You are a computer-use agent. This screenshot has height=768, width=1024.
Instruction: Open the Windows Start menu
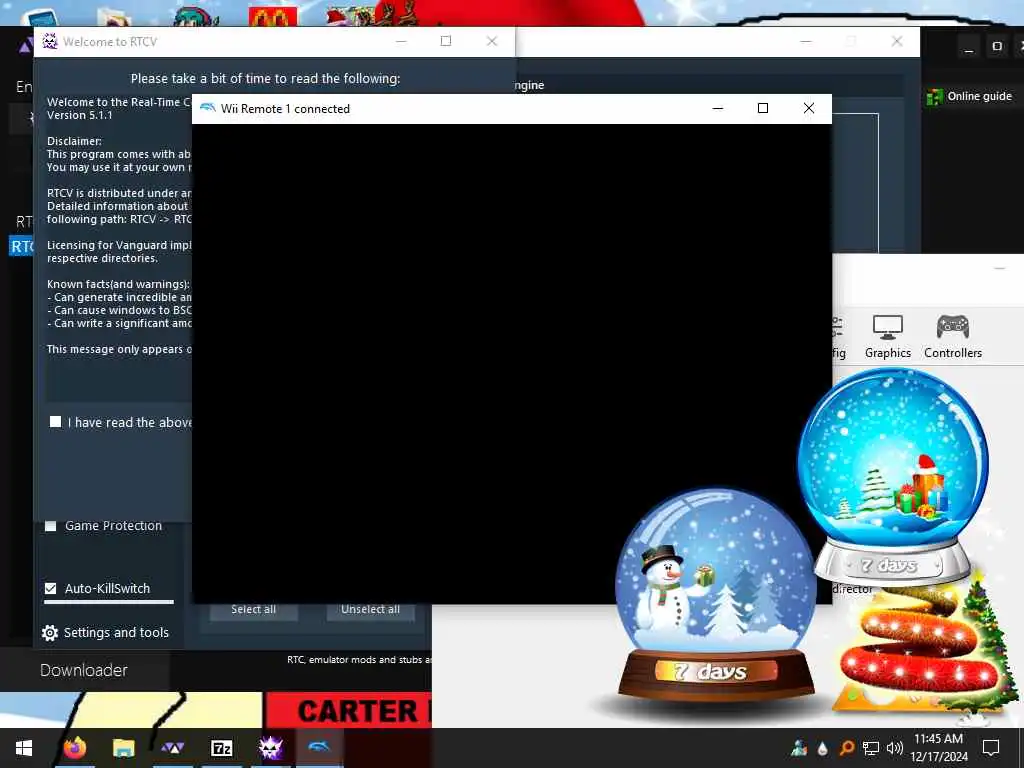pyautogui.click(x=24, y=748)
